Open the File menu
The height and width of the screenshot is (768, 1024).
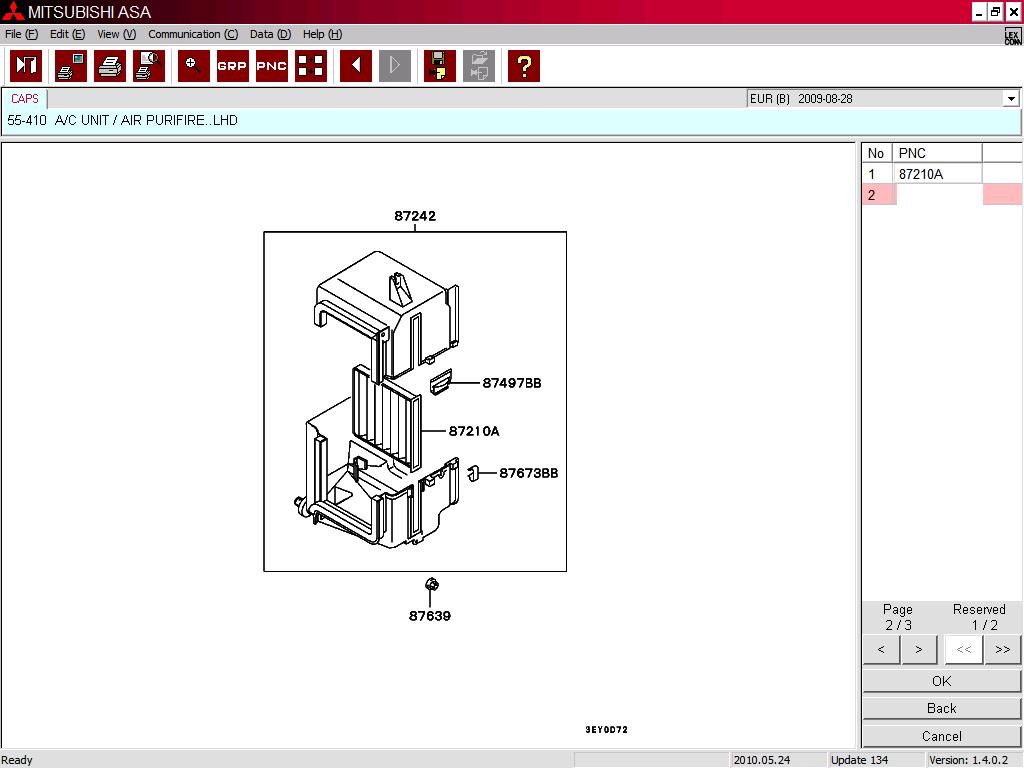point(20,34)
